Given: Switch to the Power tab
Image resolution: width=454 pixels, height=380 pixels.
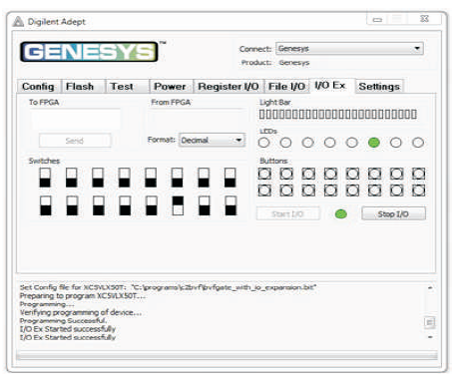Looking at the screenshot, I should coord(171,87).
